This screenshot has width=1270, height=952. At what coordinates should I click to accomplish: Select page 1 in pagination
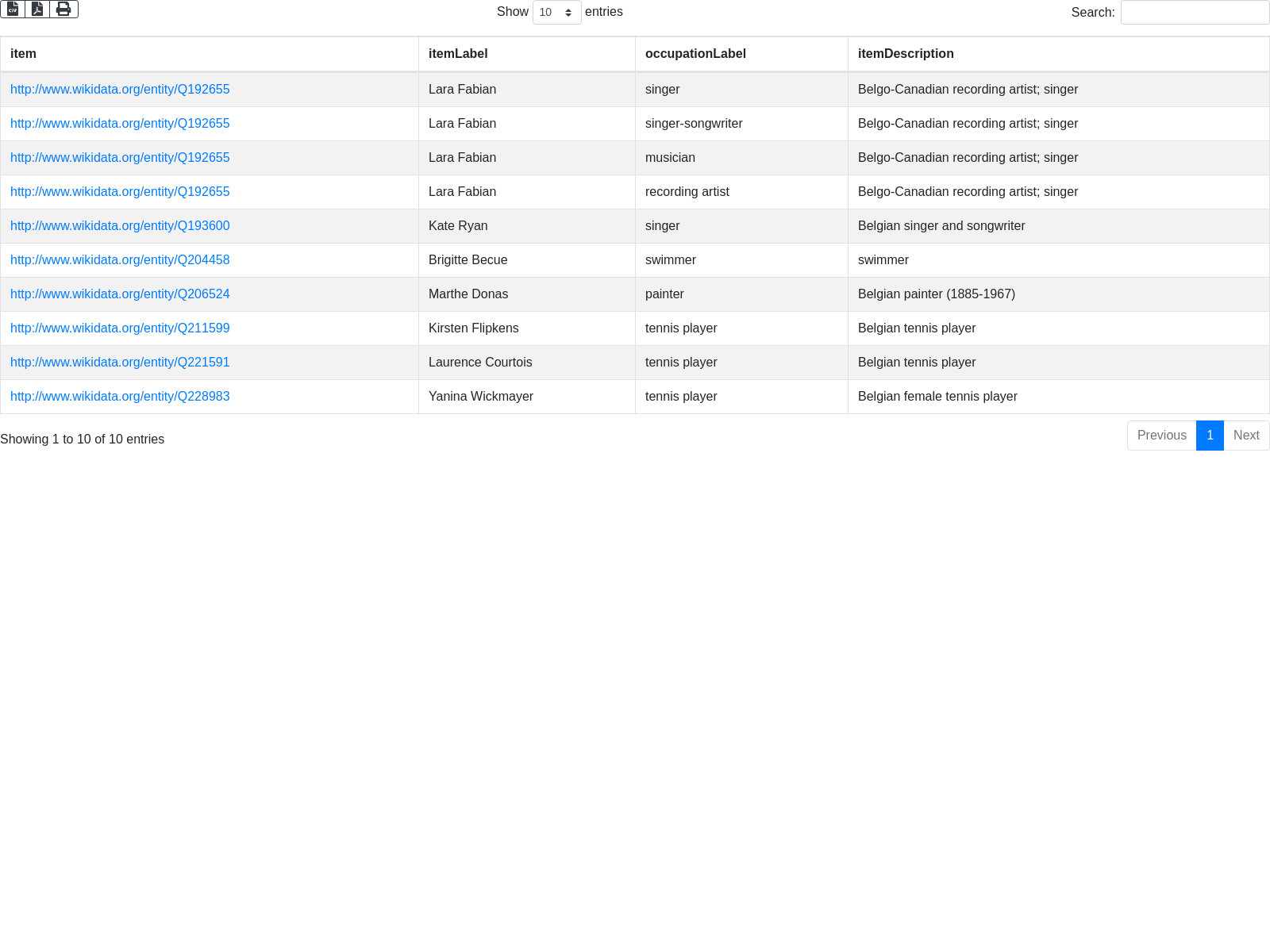[x=1210, y=436]
